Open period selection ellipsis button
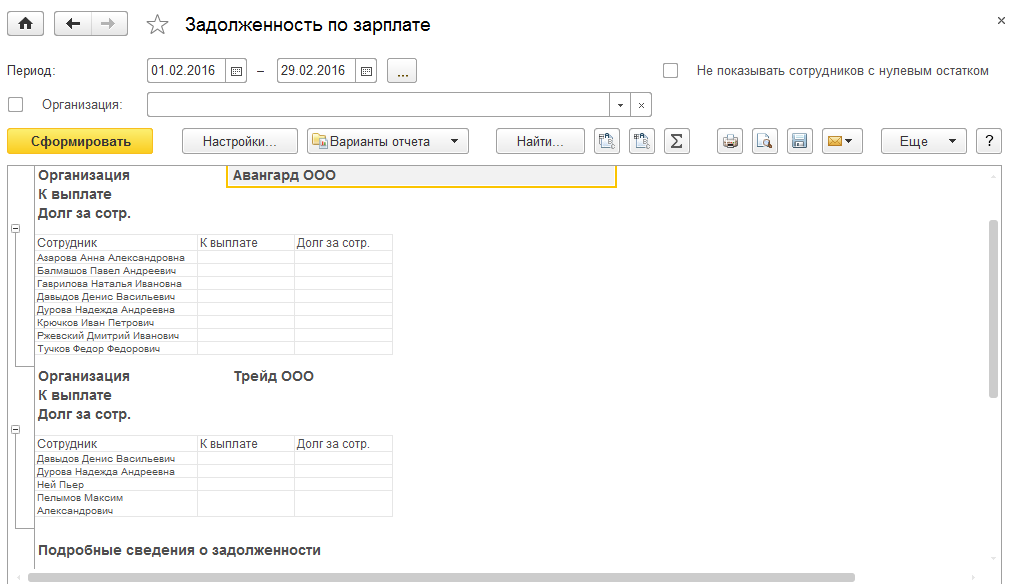The height and width of the screenshot is (584, 1012). pos(402,71)
